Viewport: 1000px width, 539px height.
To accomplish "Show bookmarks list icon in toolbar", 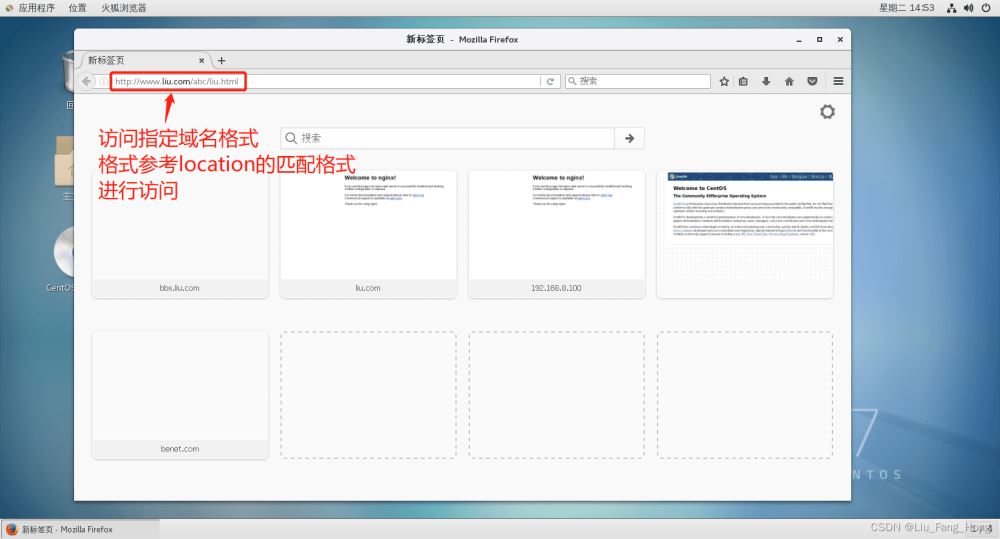I will pyautogui.click(x=744, y=82).
